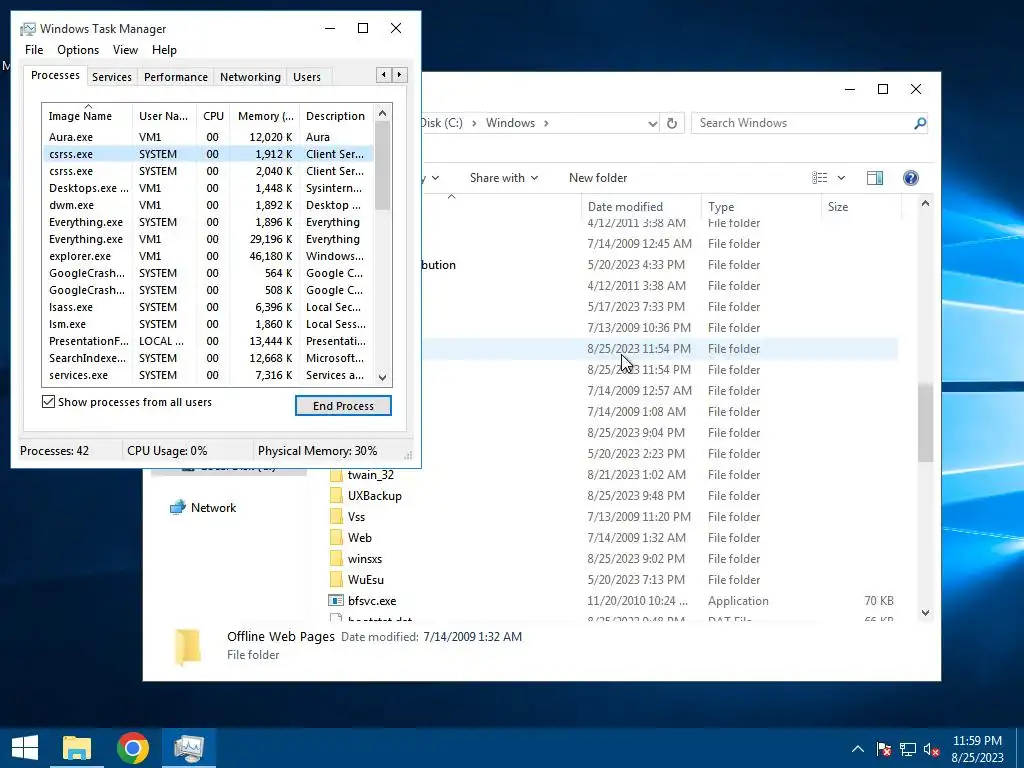Open File Explorer from the taskbar
Screen dimensions: 1024x768
pyautogui.click(x=76, y=748)
